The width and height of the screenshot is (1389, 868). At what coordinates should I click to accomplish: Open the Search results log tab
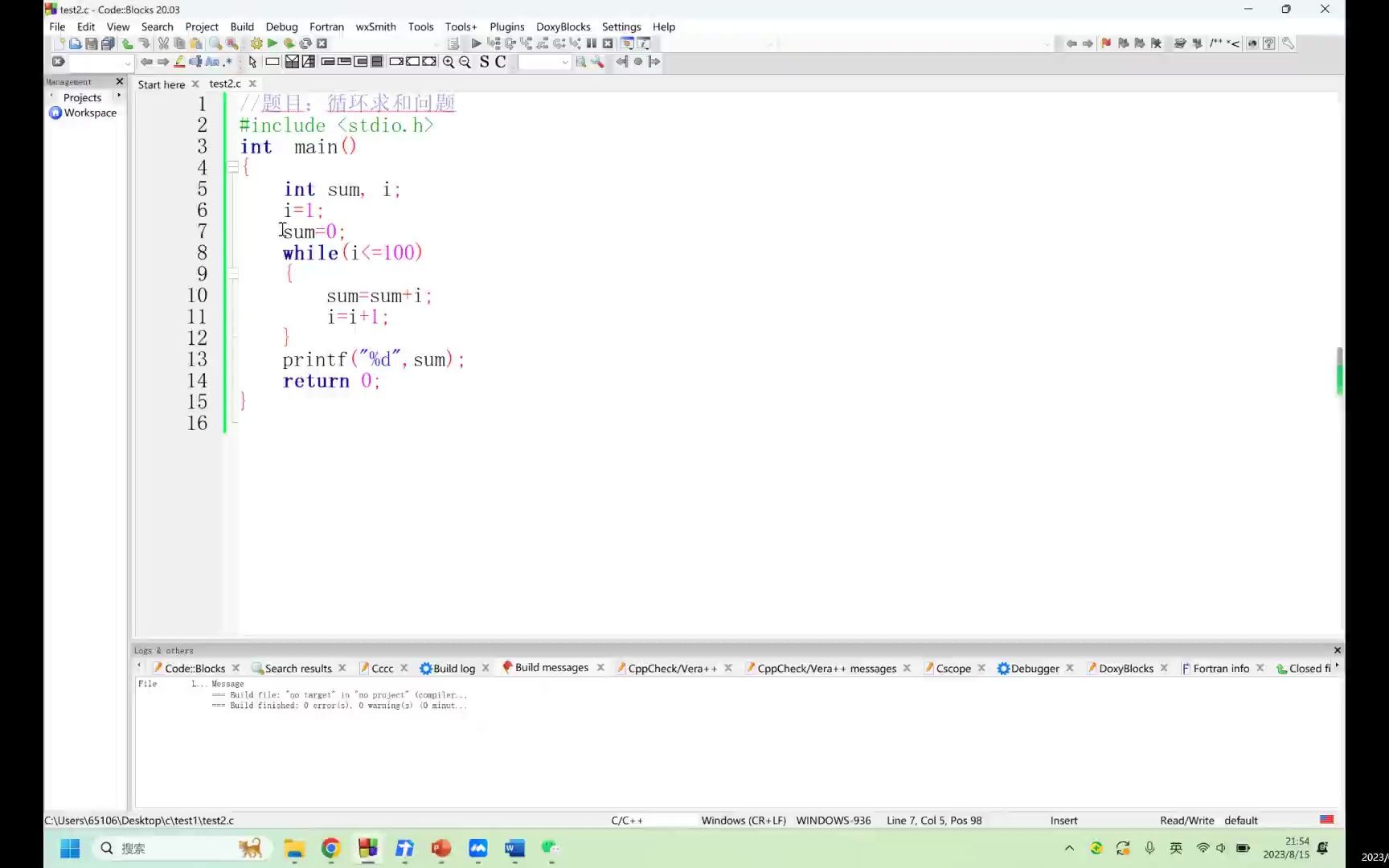(x=297, y=668)
